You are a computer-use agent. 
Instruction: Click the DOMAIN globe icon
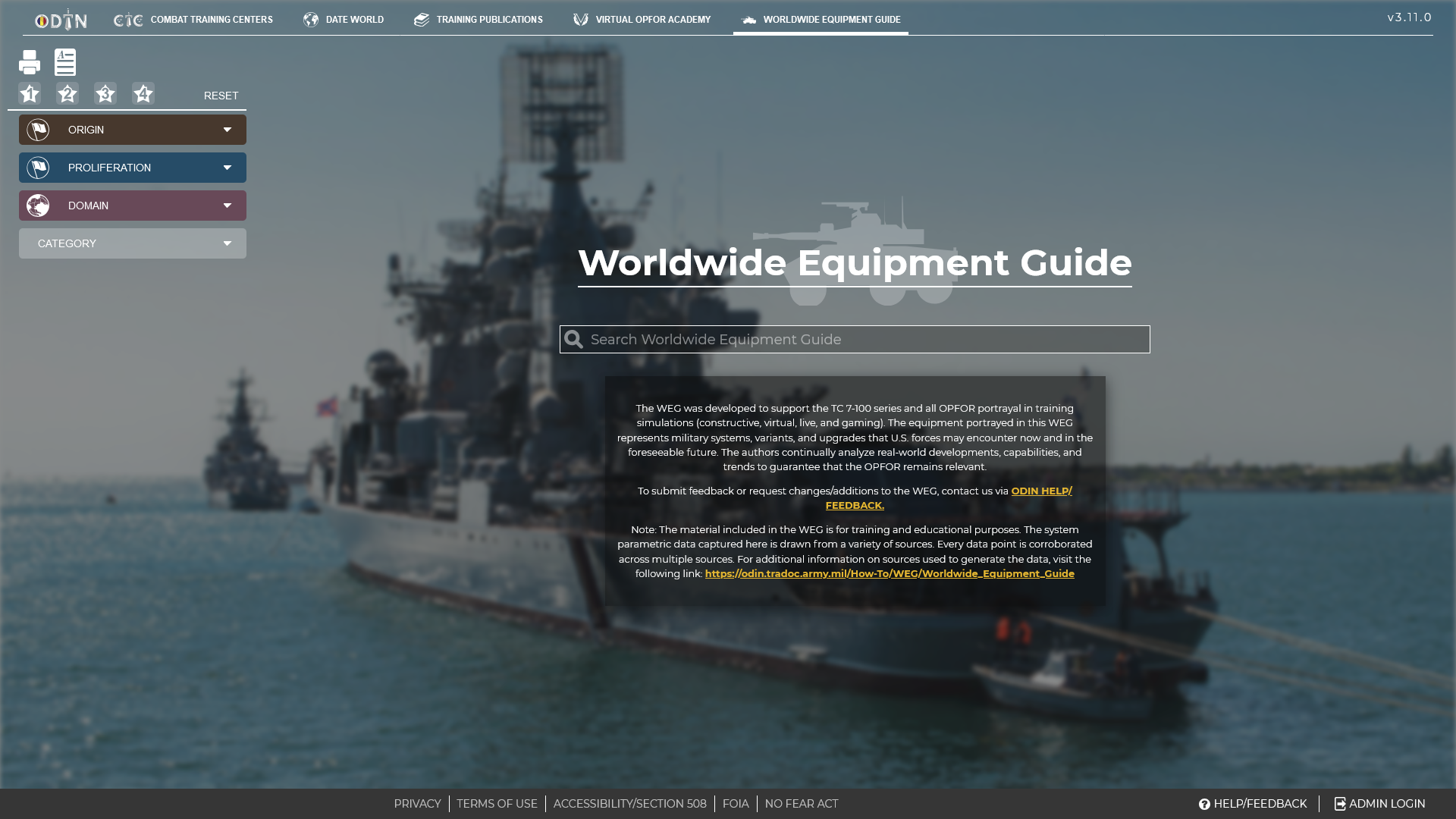pyautogui.click(x=38, y=206)
